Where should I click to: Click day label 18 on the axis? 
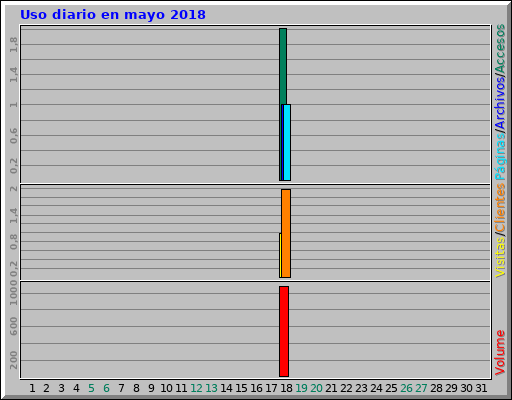pyautogui.click(x=286, y=388)
